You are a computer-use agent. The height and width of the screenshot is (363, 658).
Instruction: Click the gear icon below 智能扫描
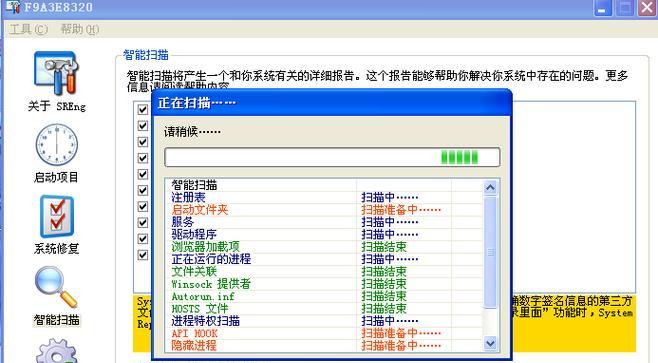coord(57,351)
